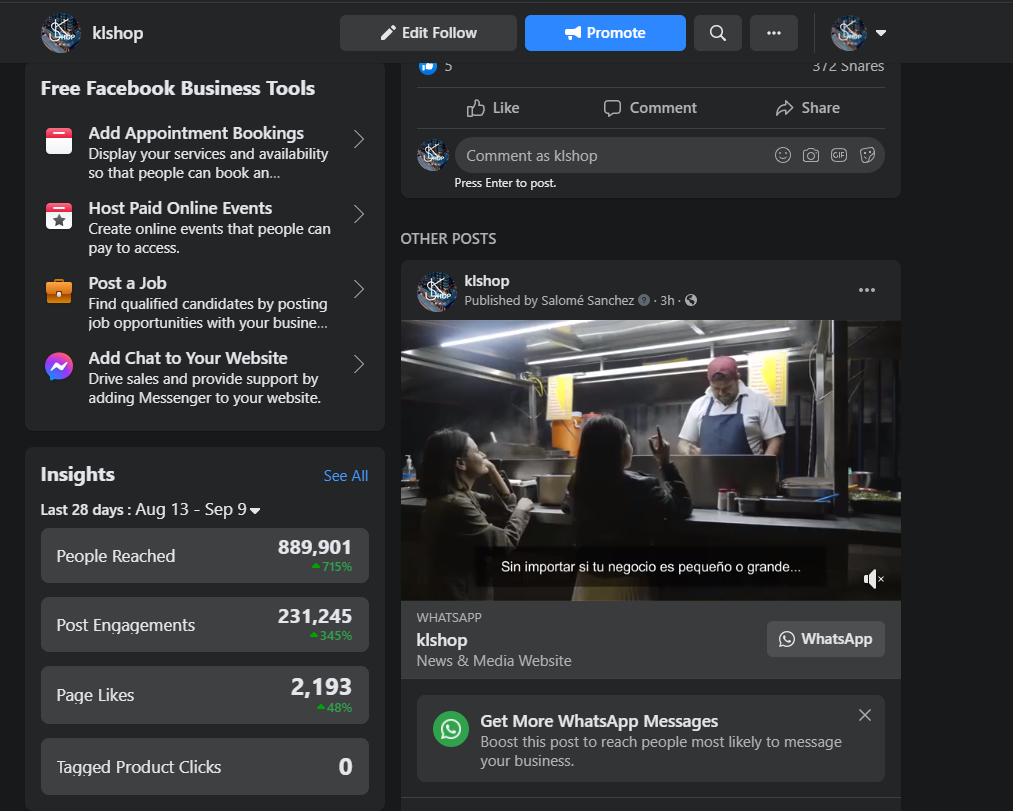This screenshot has height=811, width=1013.
Task: Open the three-dots page menu in header
Action: click(774, 33)
